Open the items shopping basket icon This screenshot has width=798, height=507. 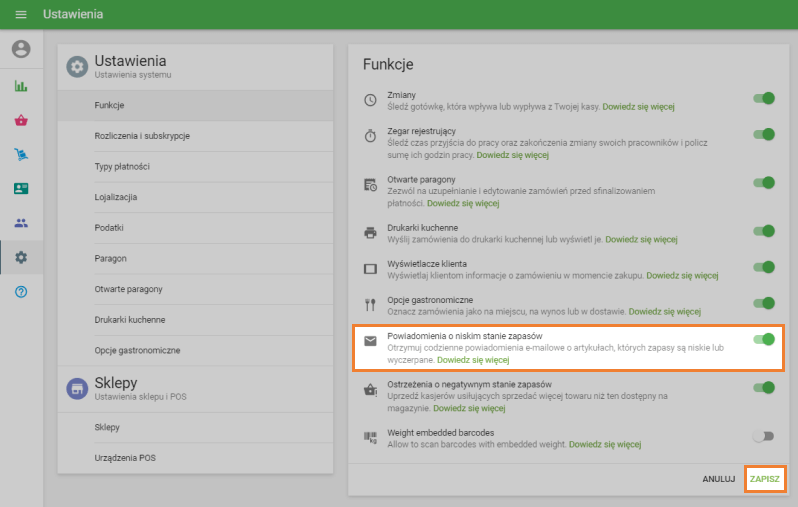tap(21, 120)
